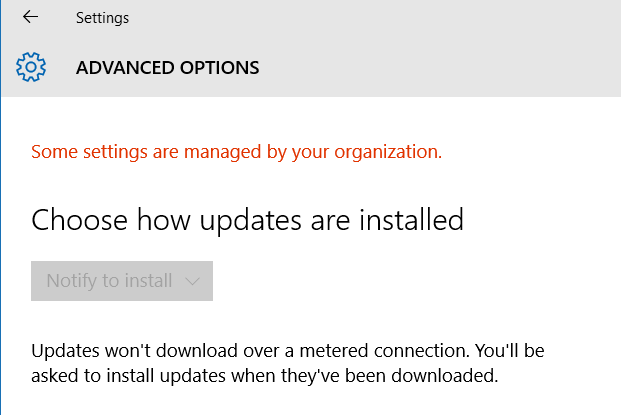This screenshot has width=621, height=415.
Task: Click the Settings window title text
Action: pyautogui.click(x=102, y=18)
